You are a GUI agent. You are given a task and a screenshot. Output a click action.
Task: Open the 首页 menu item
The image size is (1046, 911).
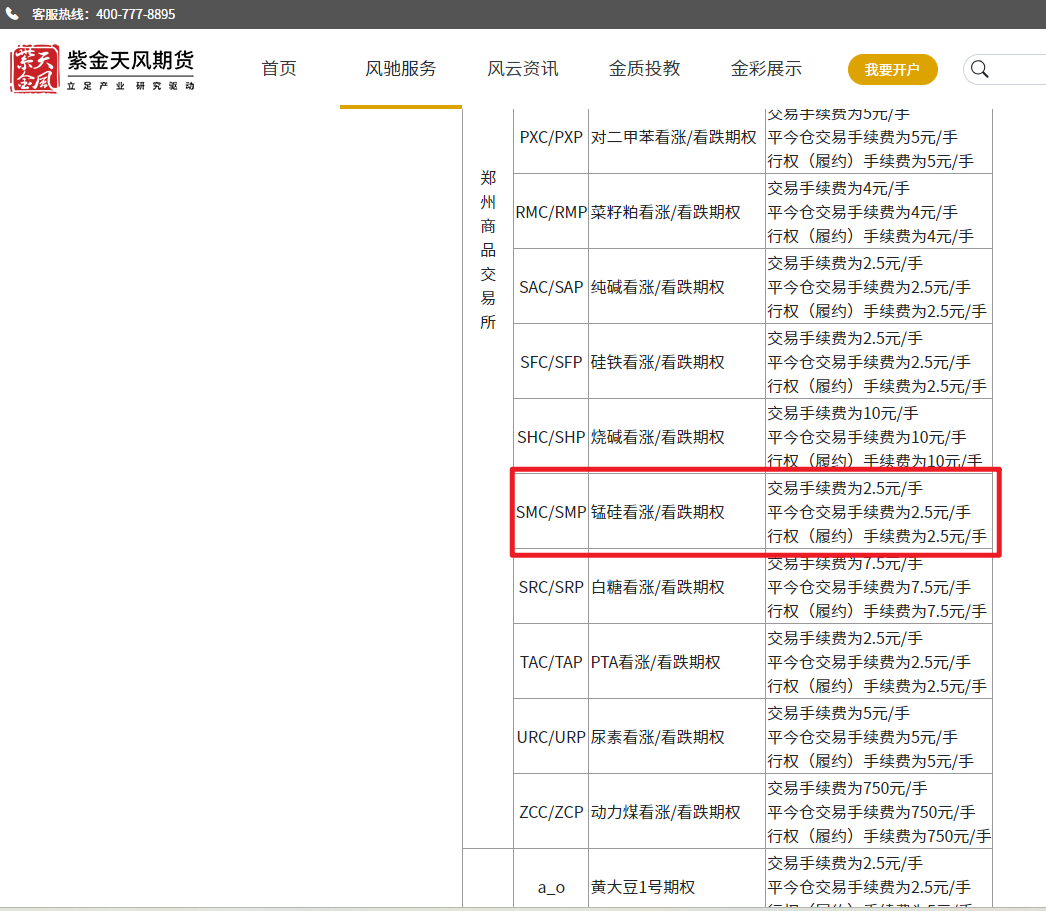(x=279, y=69)
